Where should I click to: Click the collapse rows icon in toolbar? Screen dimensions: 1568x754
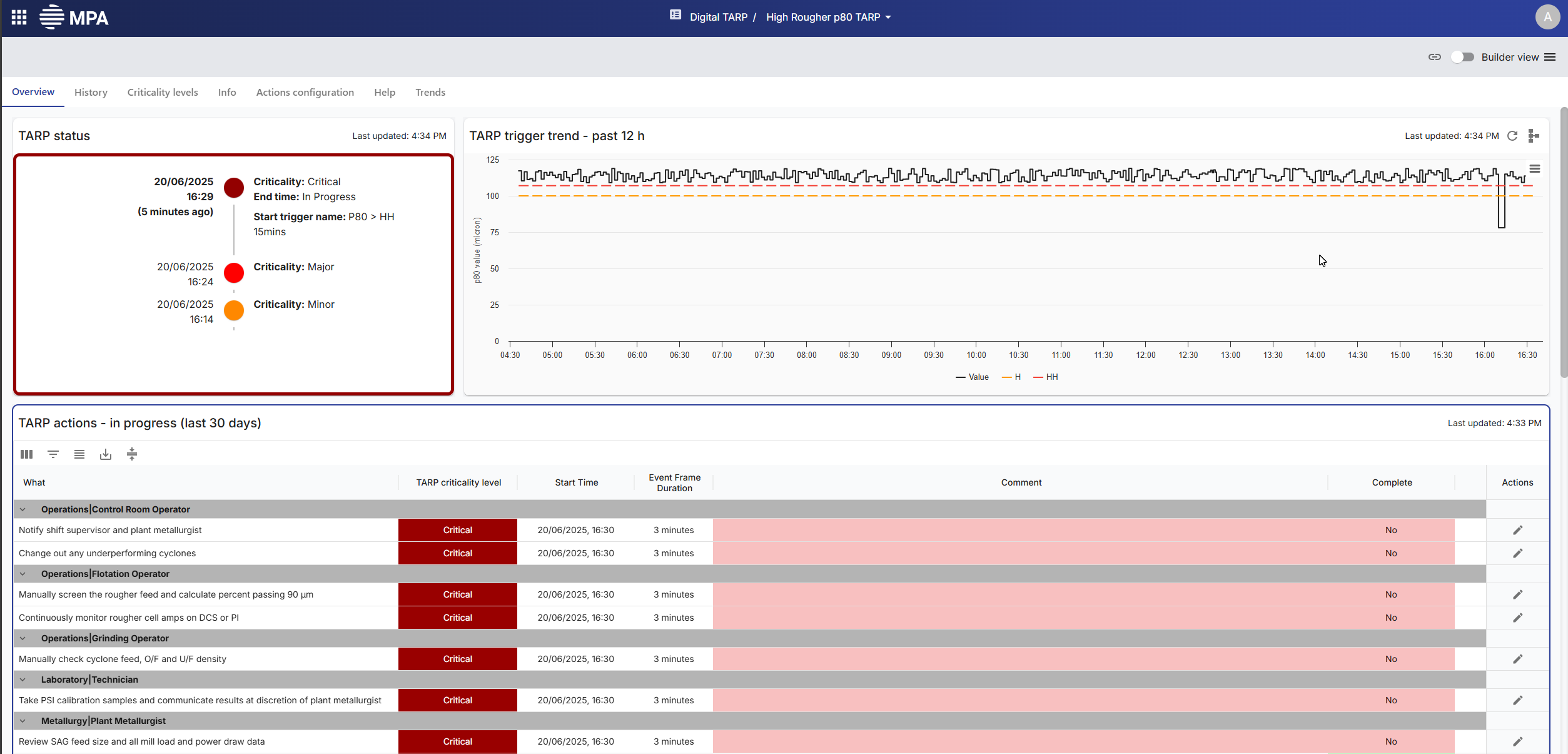point(132,454)
